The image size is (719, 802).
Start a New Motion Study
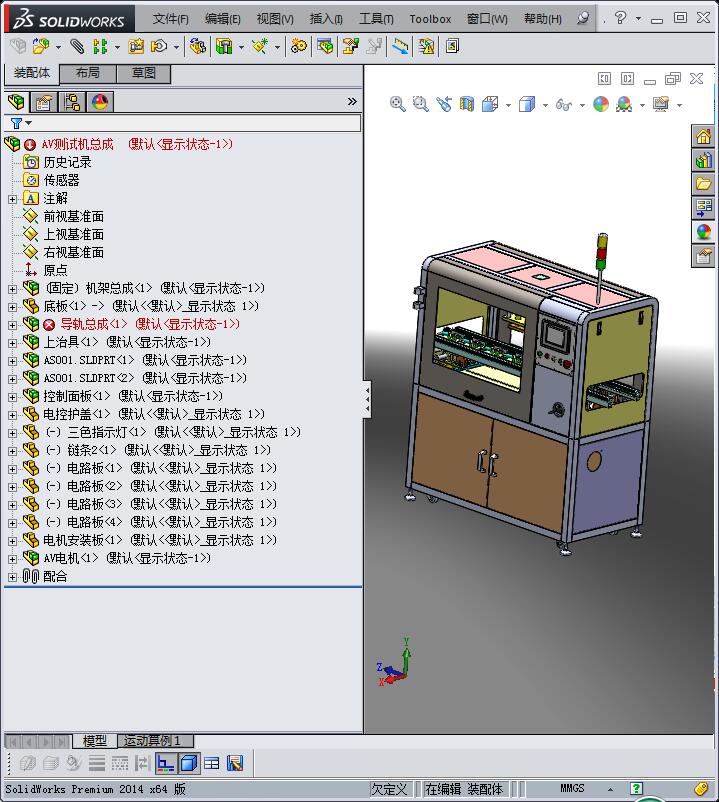click(299, 47)
